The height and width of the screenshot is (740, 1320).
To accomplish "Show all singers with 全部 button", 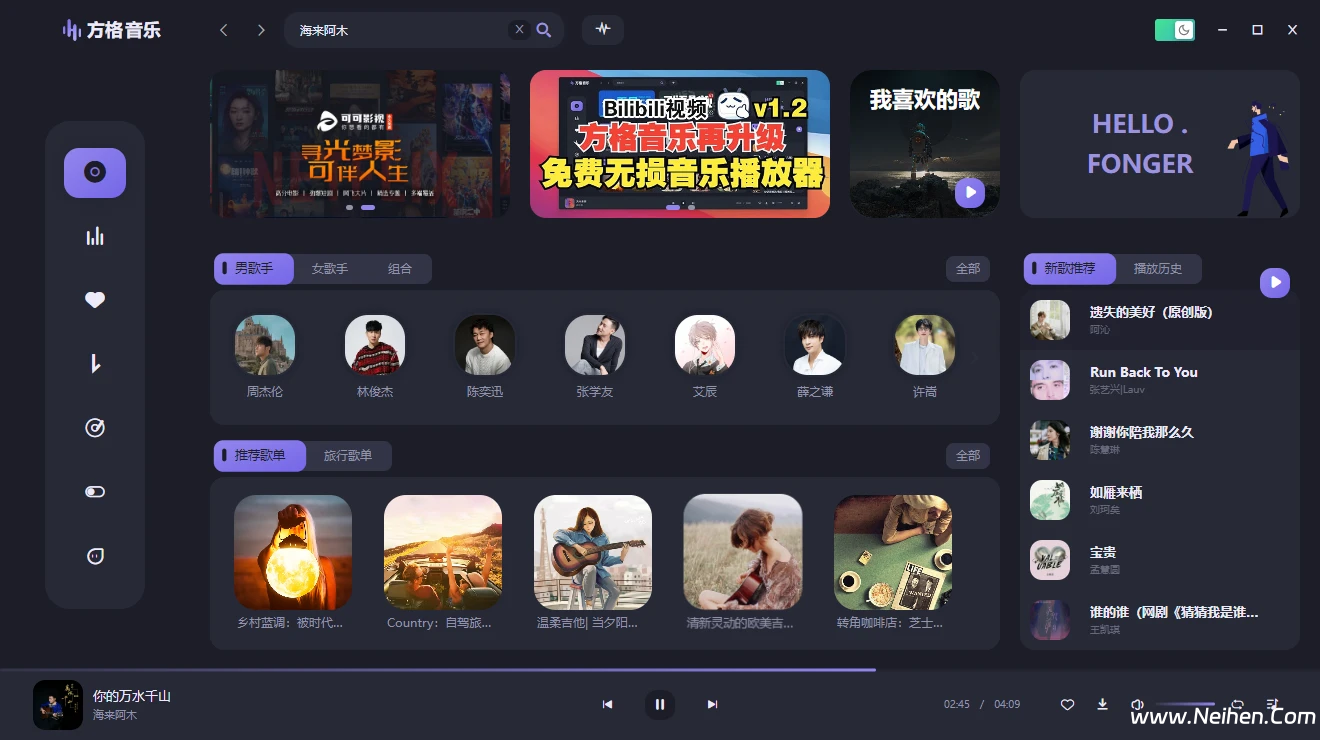I will [x=968, y=269].
